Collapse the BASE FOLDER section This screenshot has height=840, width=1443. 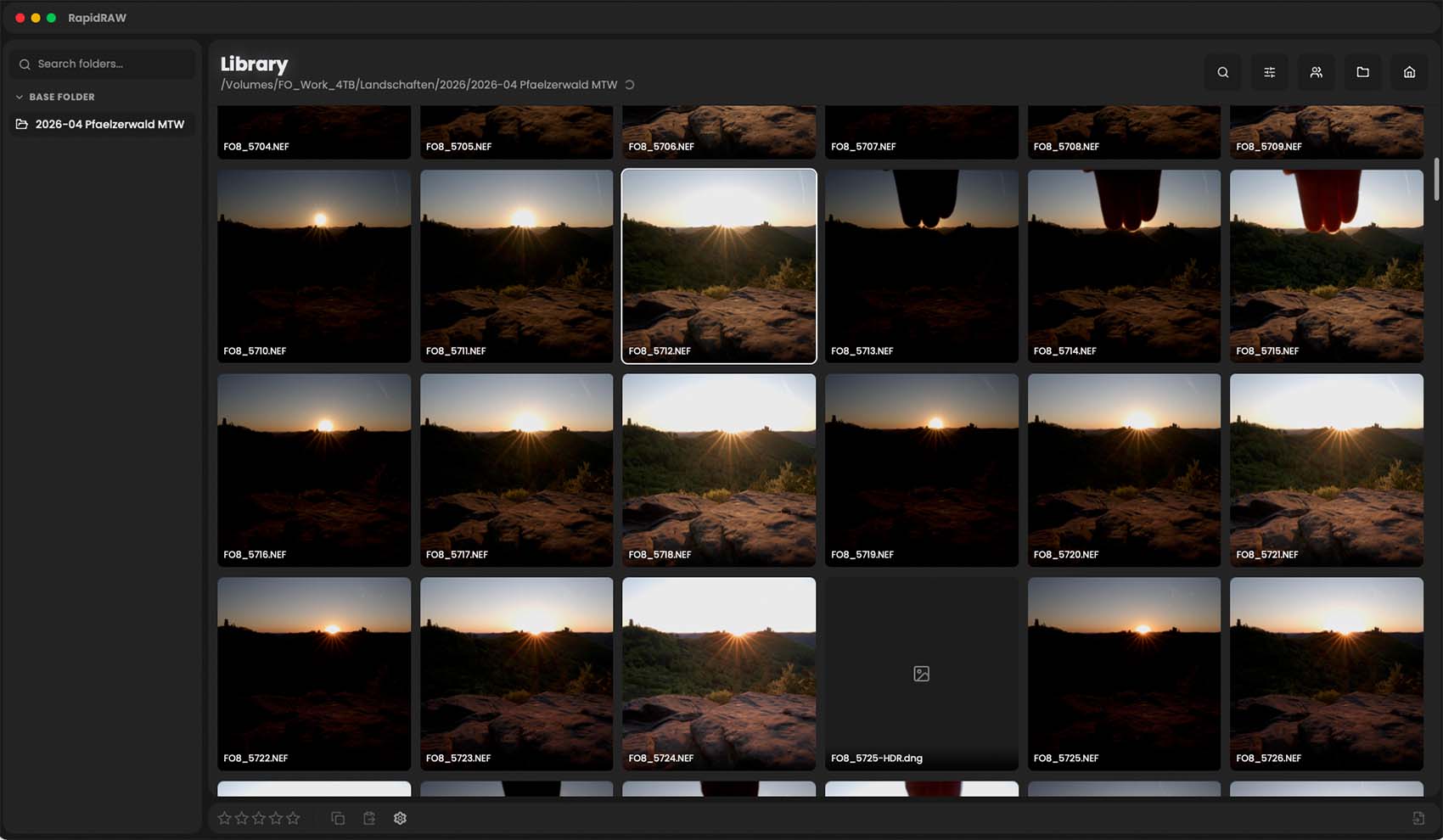click(55, 97)
